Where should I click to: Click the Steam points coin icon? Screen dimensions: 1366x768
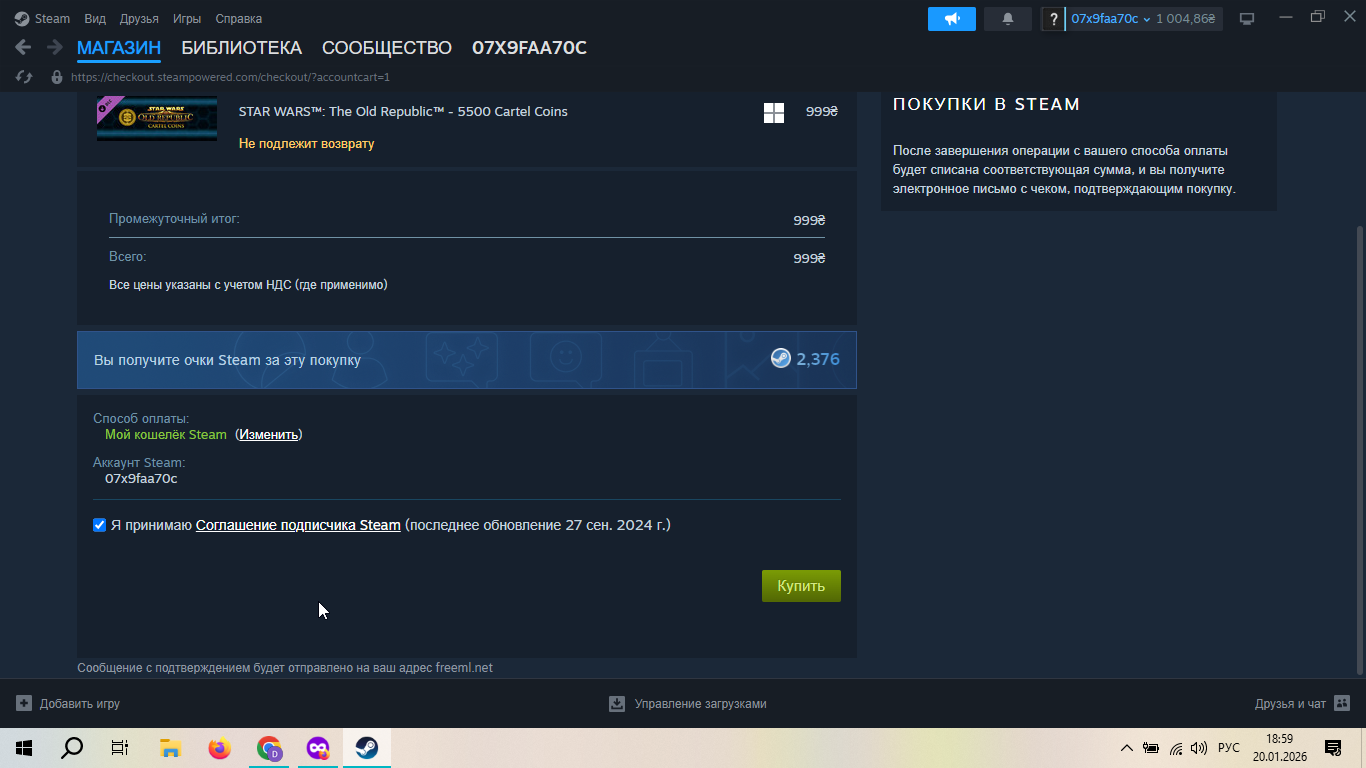point(781,358)
